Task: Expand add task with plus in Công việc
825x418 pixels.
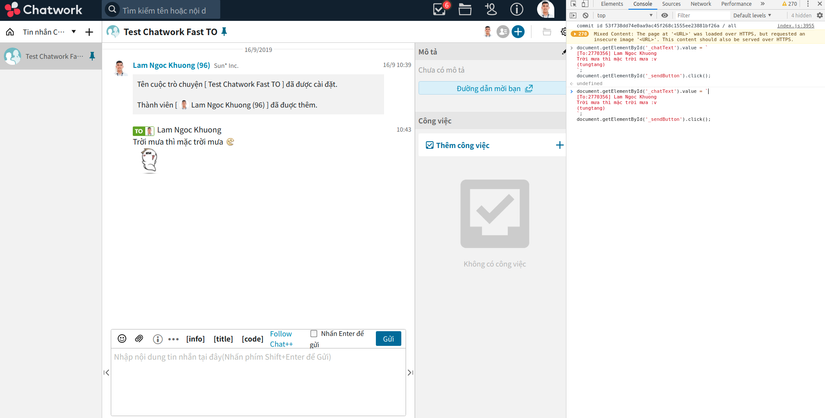Action: pyautogui.click(x=560, y=145)
